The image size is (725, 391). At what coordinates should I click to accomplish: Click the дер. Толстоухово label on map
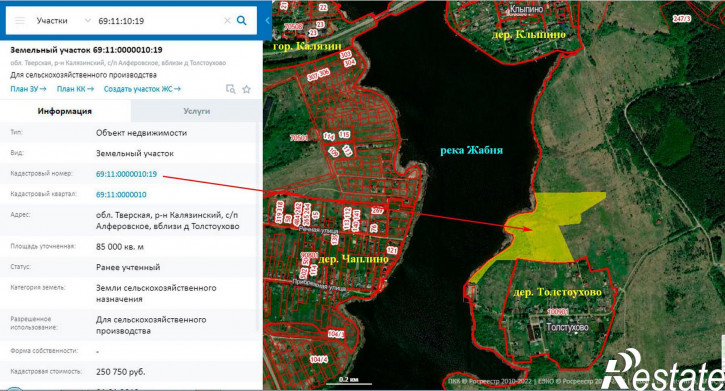click(557, 292)
